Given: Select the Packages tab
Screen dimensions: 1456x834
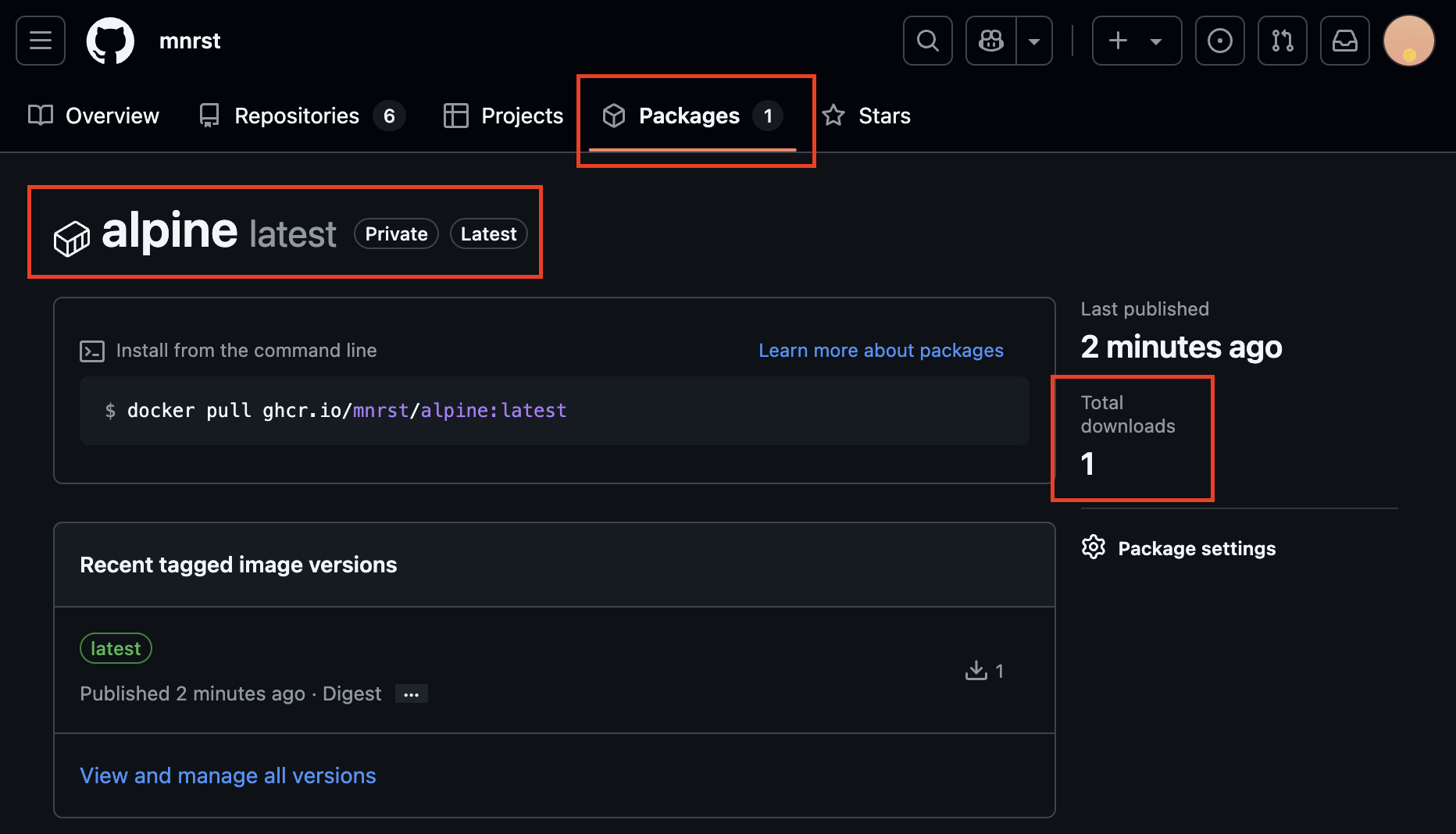Looking at the screenshot, I should (692, 116).
